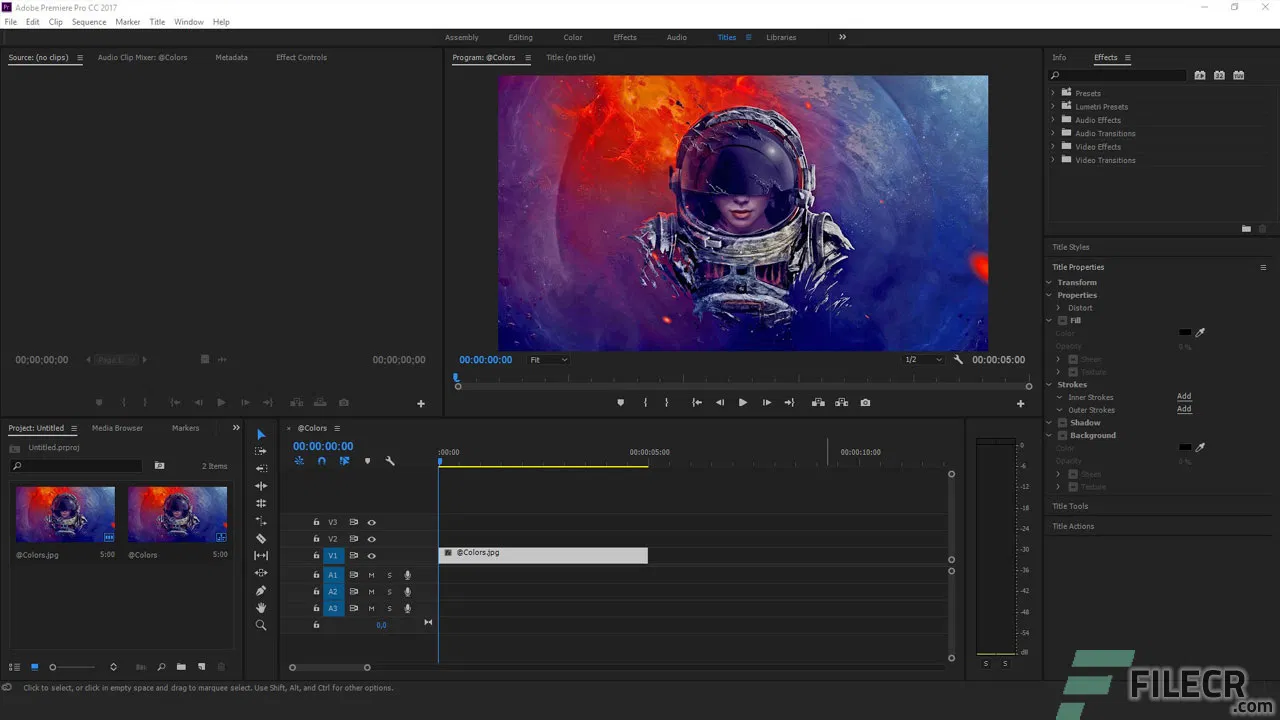Image resolution: width=1280 pixels, height=720 pixels.
Task: Add an Inner Stroke
Action: click(x=1184, y=397)
